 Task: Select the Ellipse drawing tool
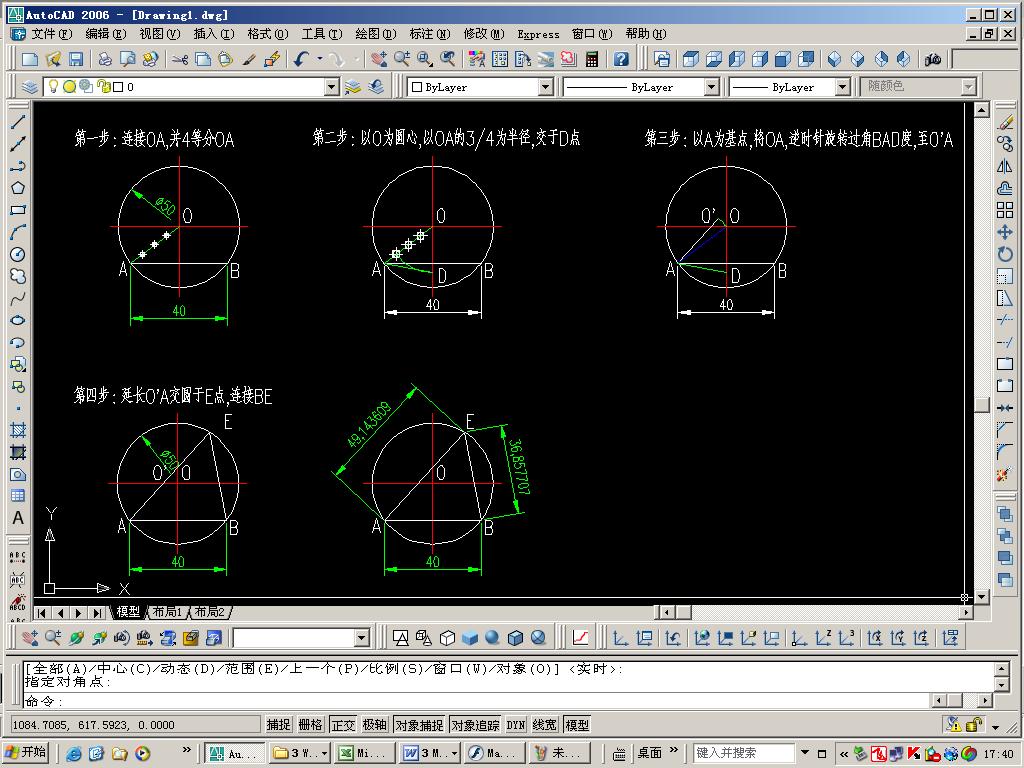[x=18, y=320]
